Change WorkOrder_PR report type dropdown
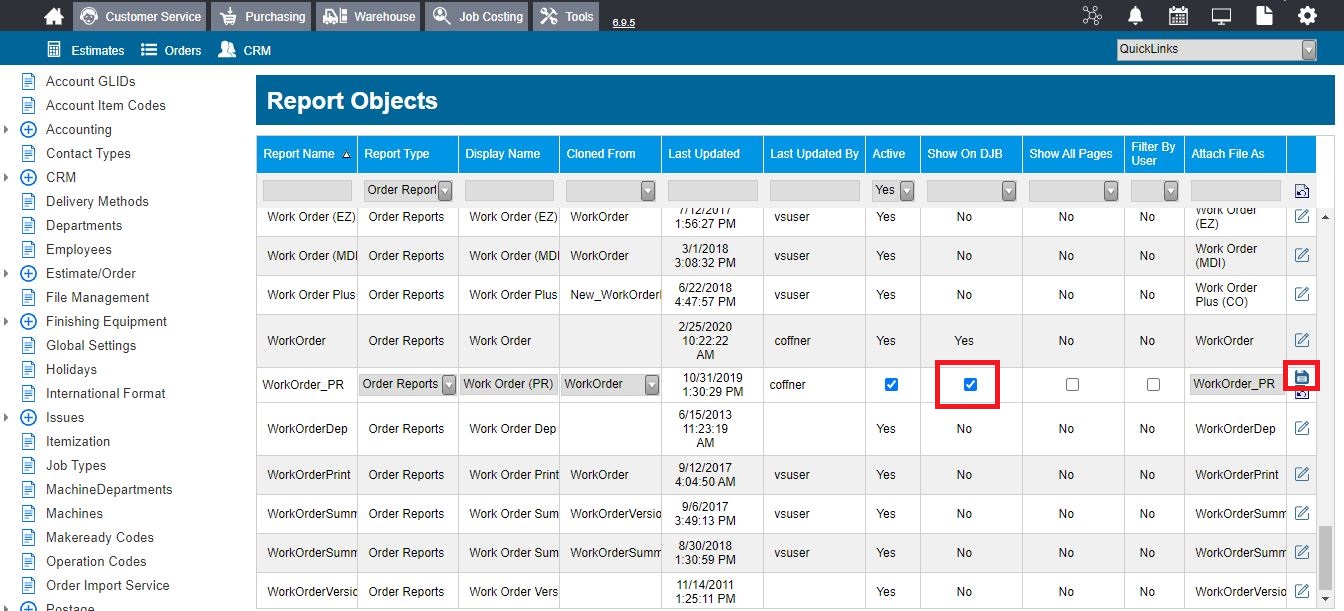 point(408,384)
